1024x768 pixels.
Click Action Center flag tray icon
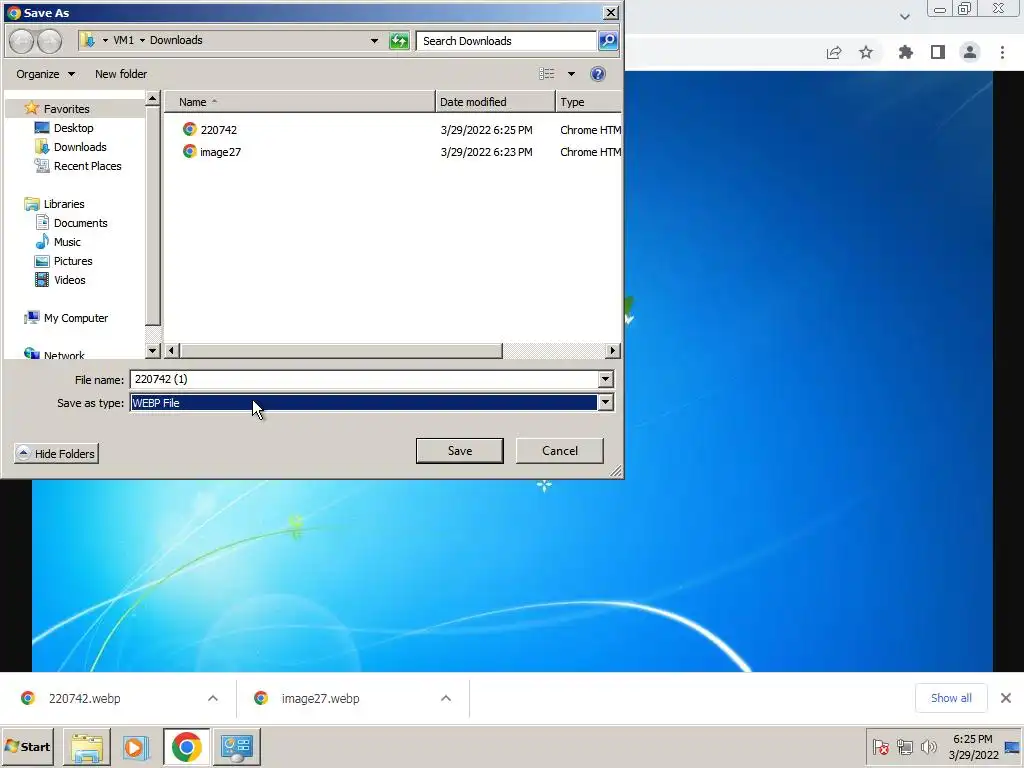[x=880, y=746]
